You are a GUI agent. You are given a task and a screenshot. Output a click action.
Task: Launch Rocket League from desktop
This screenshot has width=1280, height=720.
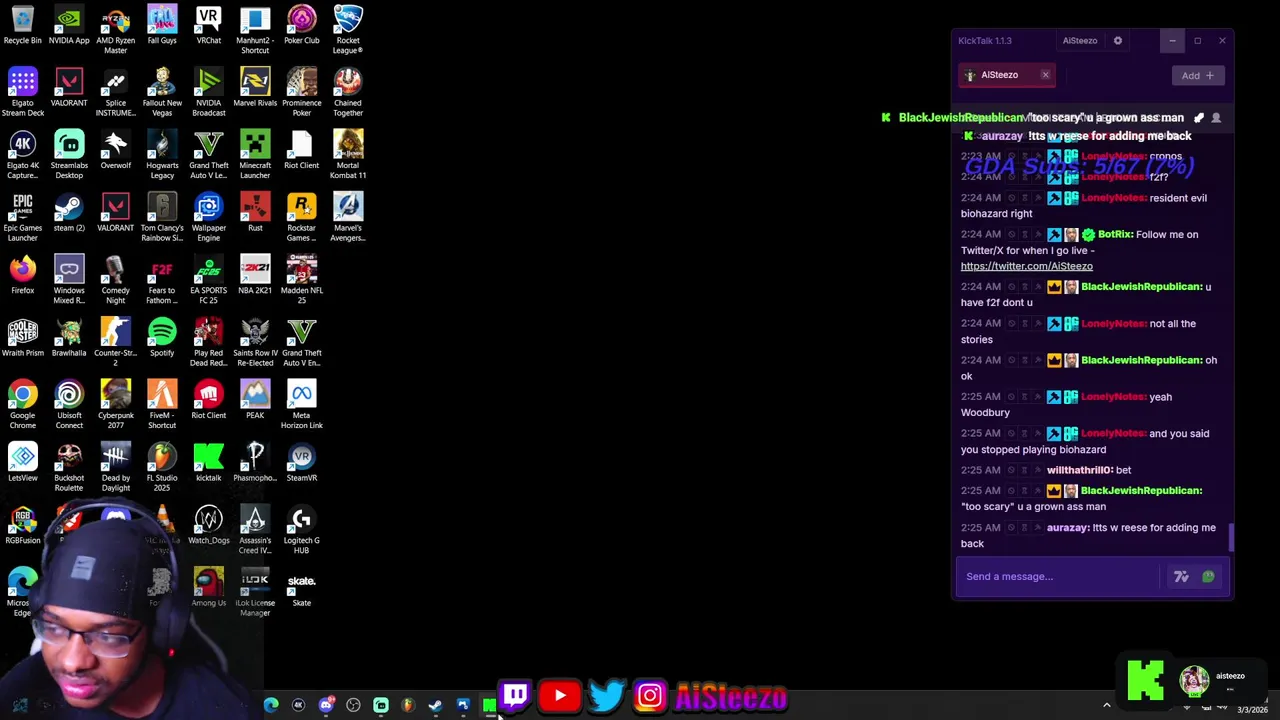click(348, 30)
